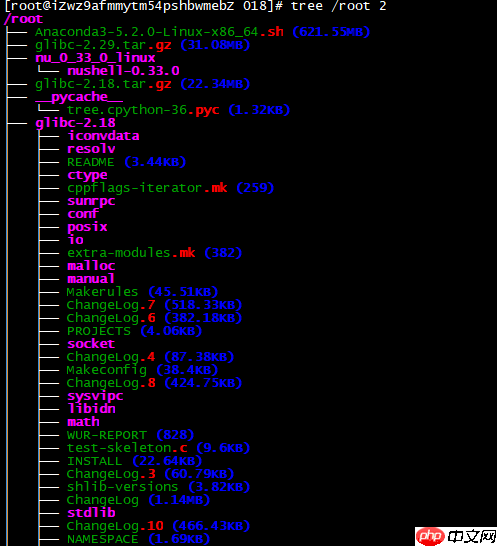The image size is (497, 546).
Task: Click the __pycache__ directory
Action: pos(79,97)
